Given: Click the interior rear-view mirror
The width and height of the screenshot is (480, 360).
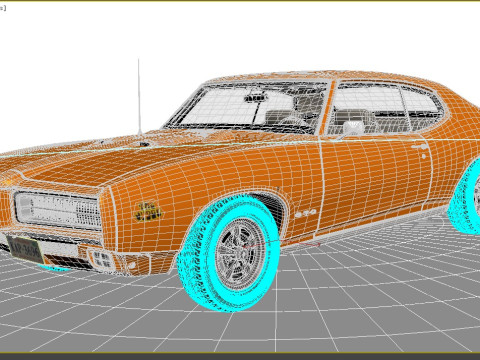Looking at the screenshot, I should 257,98.
